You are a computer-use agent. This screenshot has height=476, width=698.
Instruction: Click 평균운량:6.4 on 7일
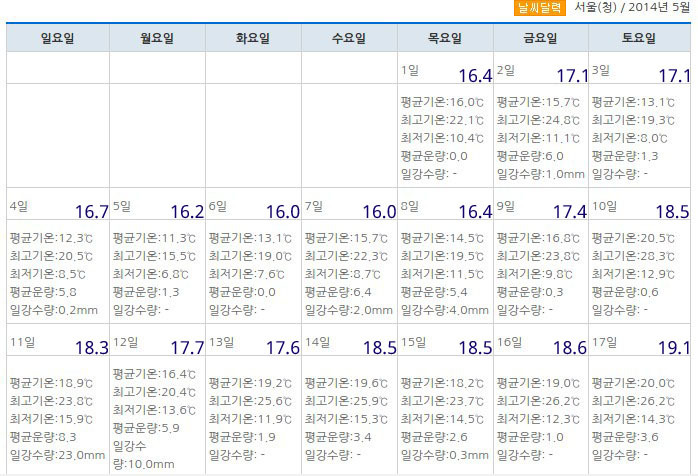pos(338,292)
